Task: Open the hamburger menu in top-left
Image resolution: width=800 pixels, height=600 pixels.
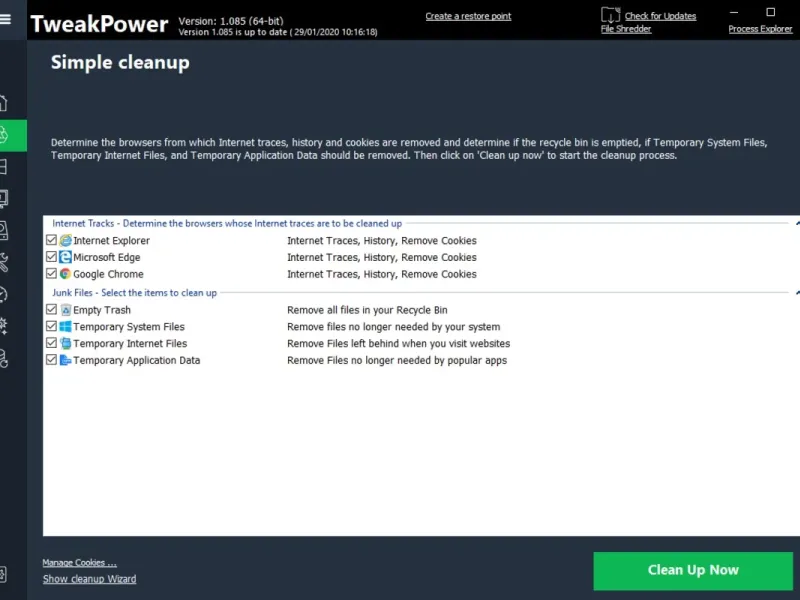Action: click(5, 19)
